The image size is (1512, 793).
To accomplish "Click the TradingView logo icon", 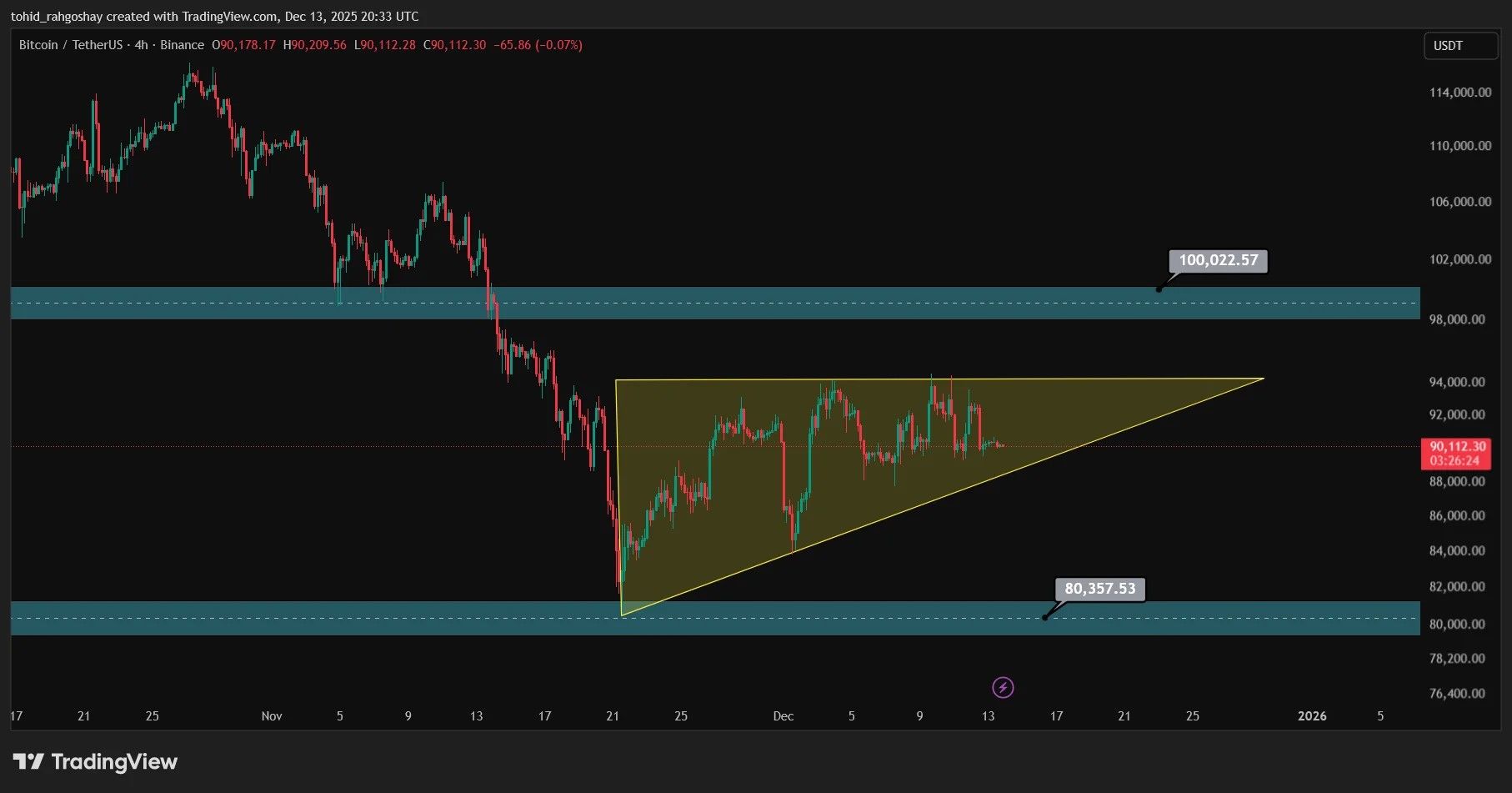I will tap(29, 761).
